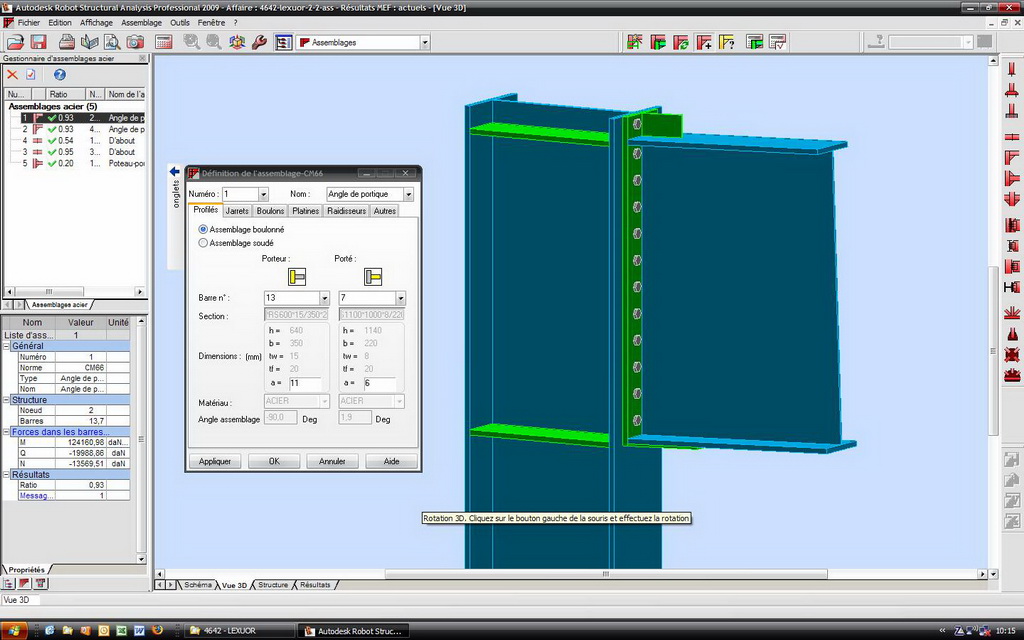Click the 'Annuler' button
This screenshot has width=1024, height=640.
point(332,461)
